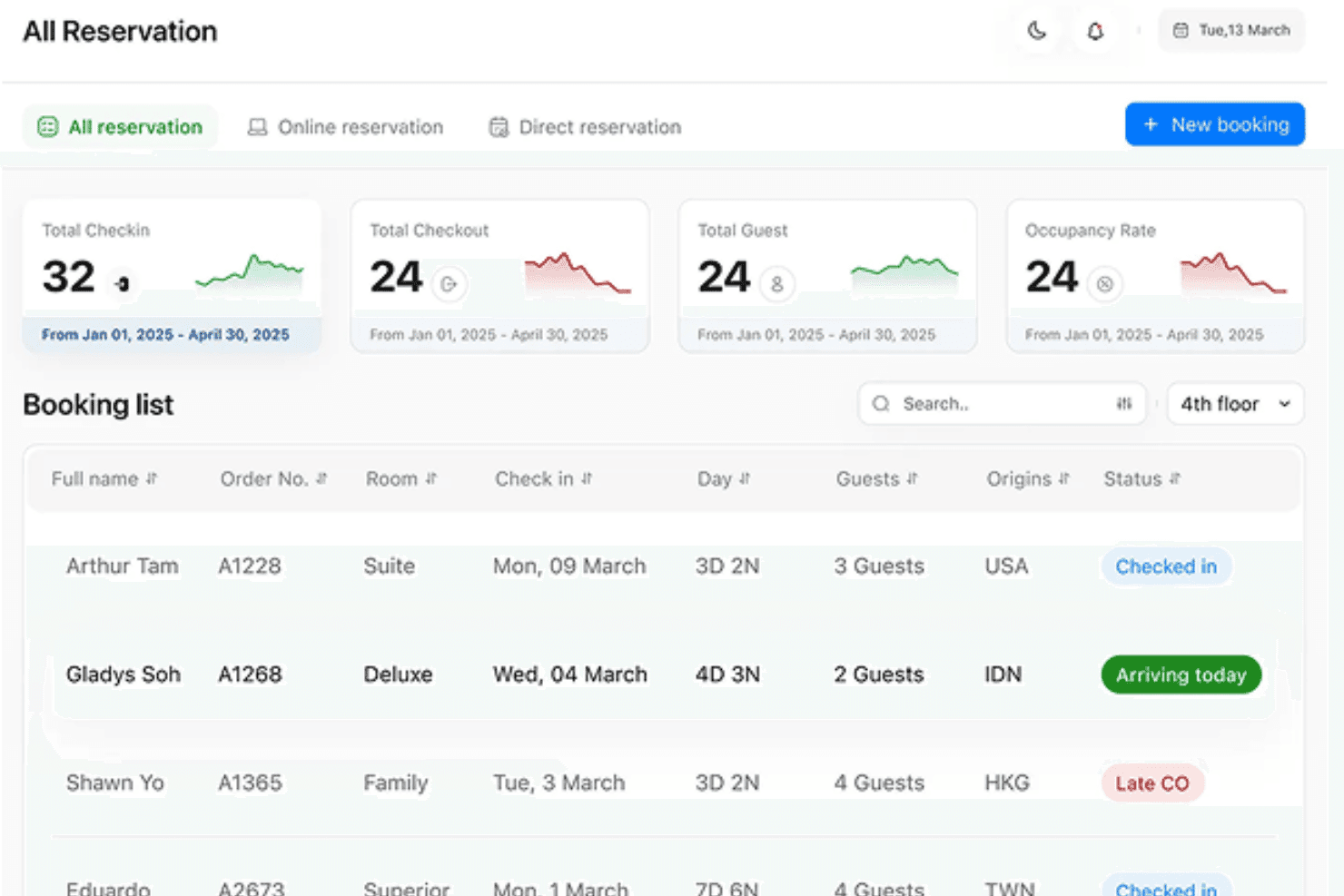Image resolution: width=1344 pixels, height=896 pixels.
Task: Focus the Search.. input field
Action: tap(1002, 404)
